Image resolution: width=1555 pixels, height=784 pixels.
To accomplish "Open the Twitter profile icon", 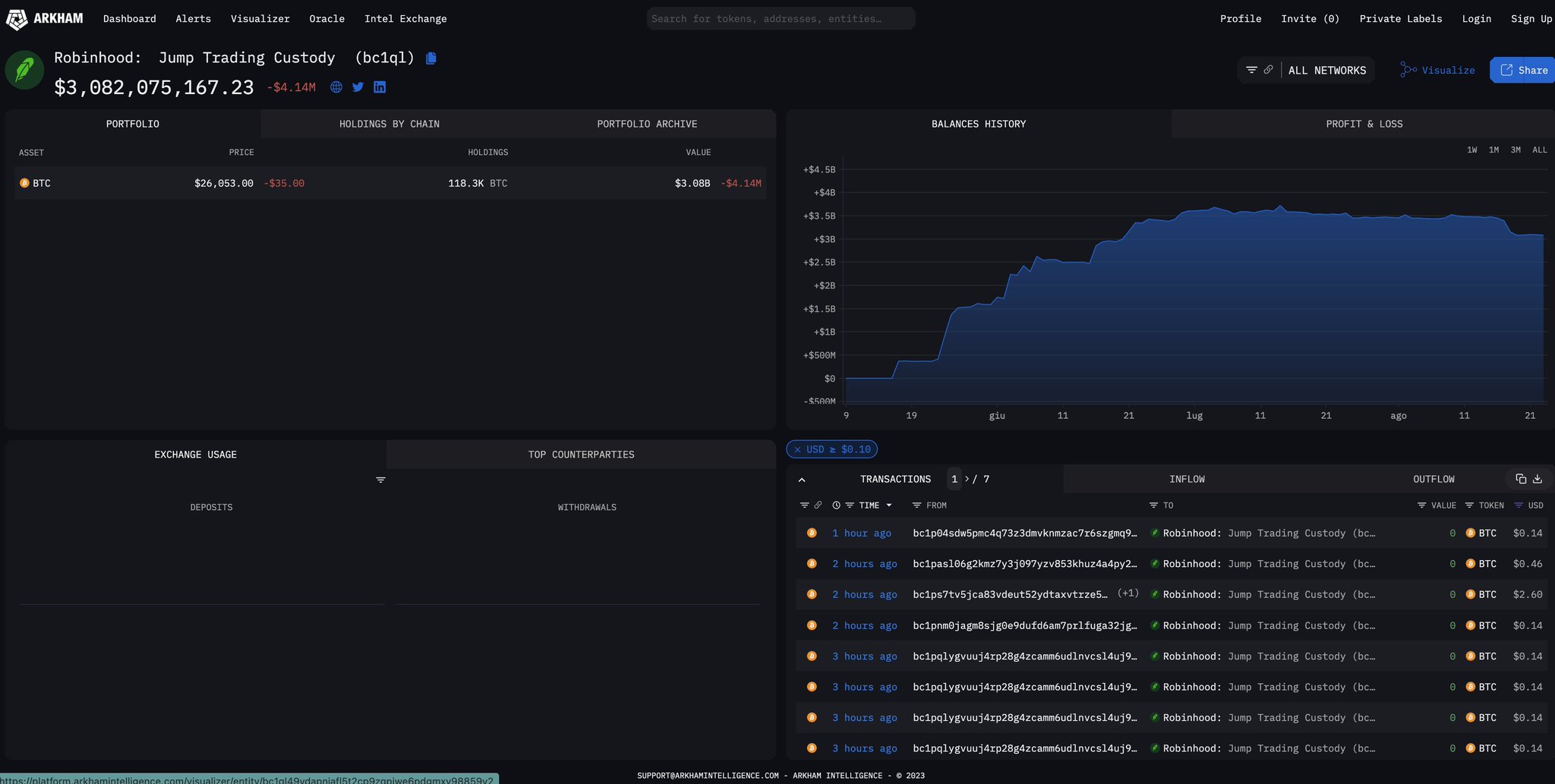I will (x=358, y=87).
